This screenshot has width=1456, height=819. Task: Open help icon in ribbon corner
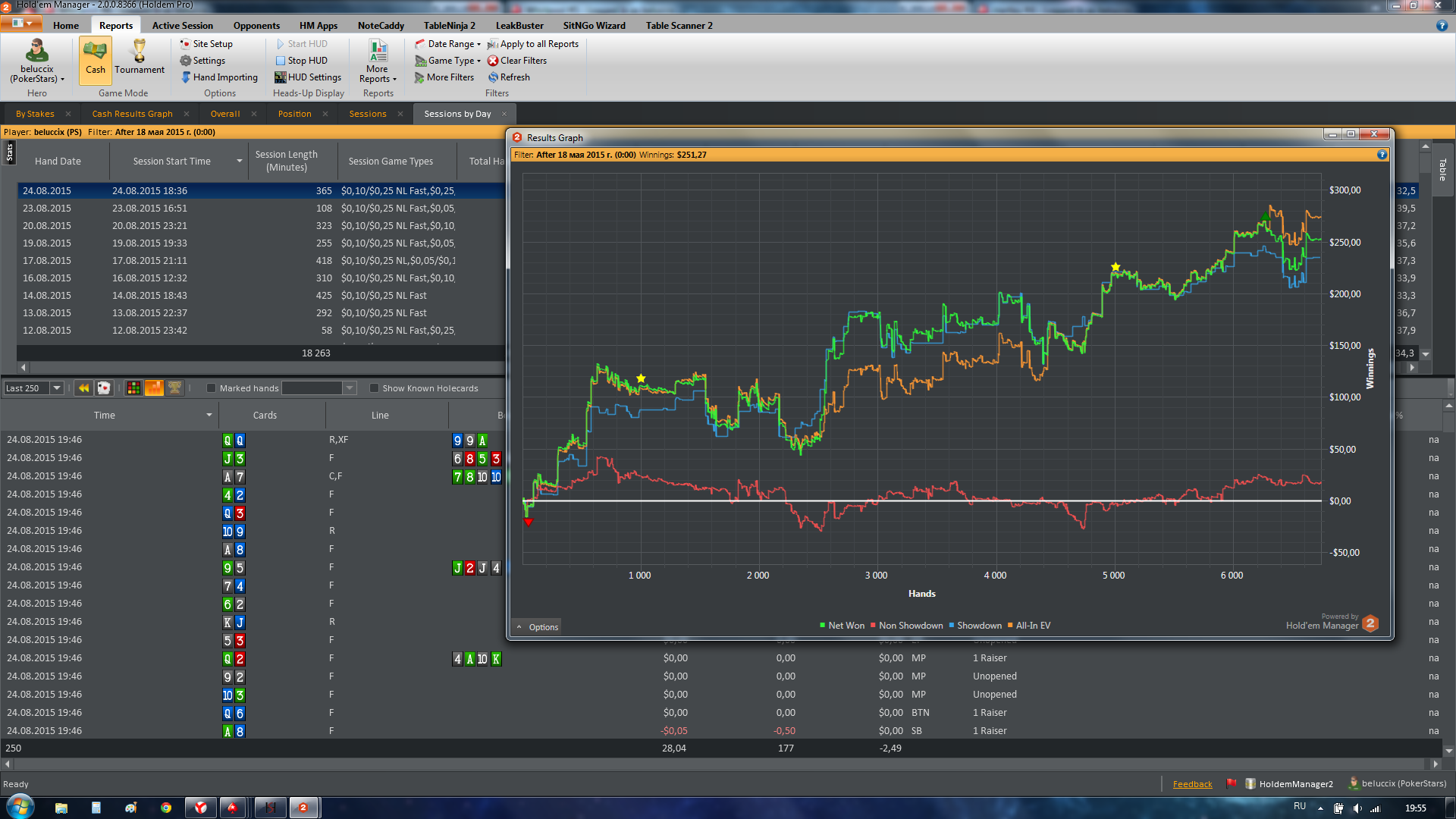1442,25
